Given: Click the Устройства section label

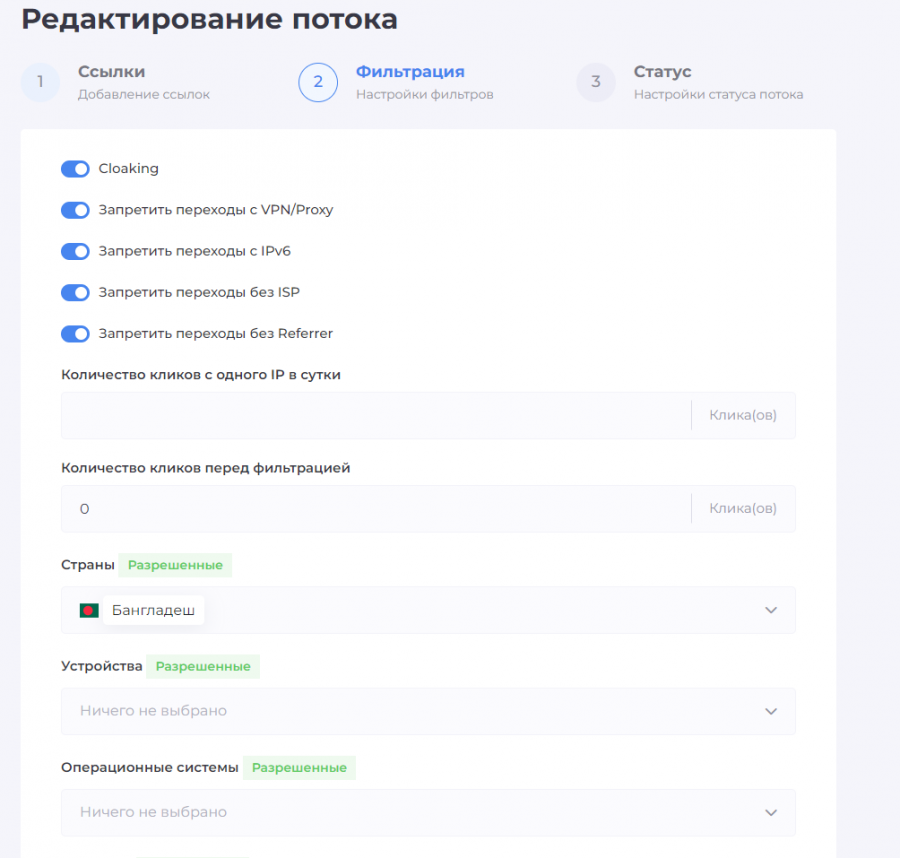Looking at the screenshot, I should tap(102, 666).
